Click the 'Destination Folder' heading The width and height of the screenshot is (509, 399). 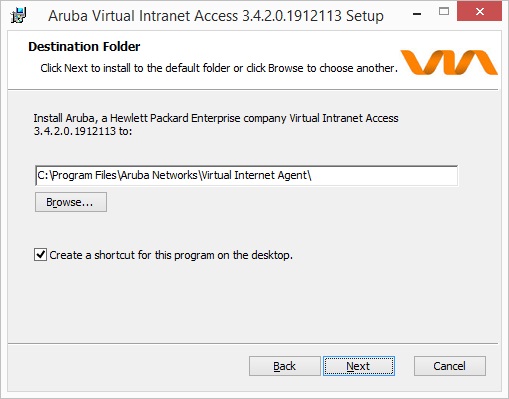coord(84,47)
